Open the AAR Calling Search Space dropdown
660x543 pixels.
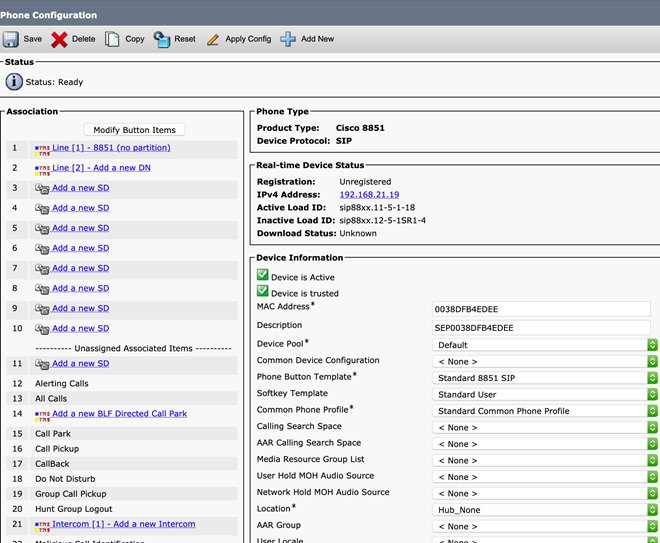[545, 444]
